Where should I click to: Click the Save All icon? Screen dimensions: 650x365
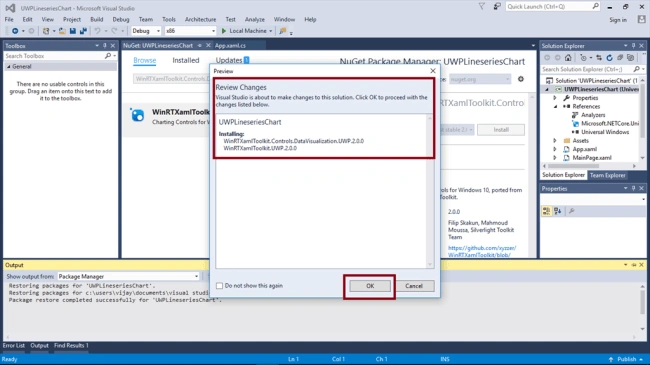83,31
